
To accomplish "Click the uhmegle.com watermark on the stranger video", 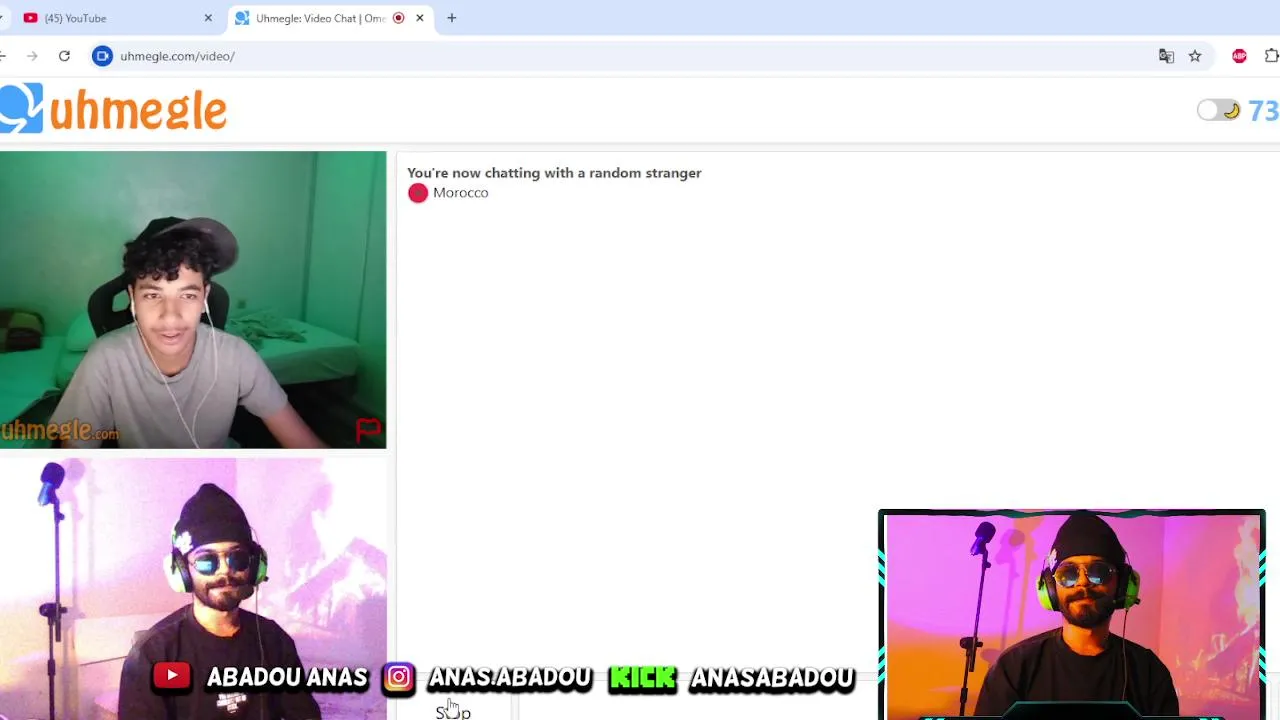I will click(60, 431).
